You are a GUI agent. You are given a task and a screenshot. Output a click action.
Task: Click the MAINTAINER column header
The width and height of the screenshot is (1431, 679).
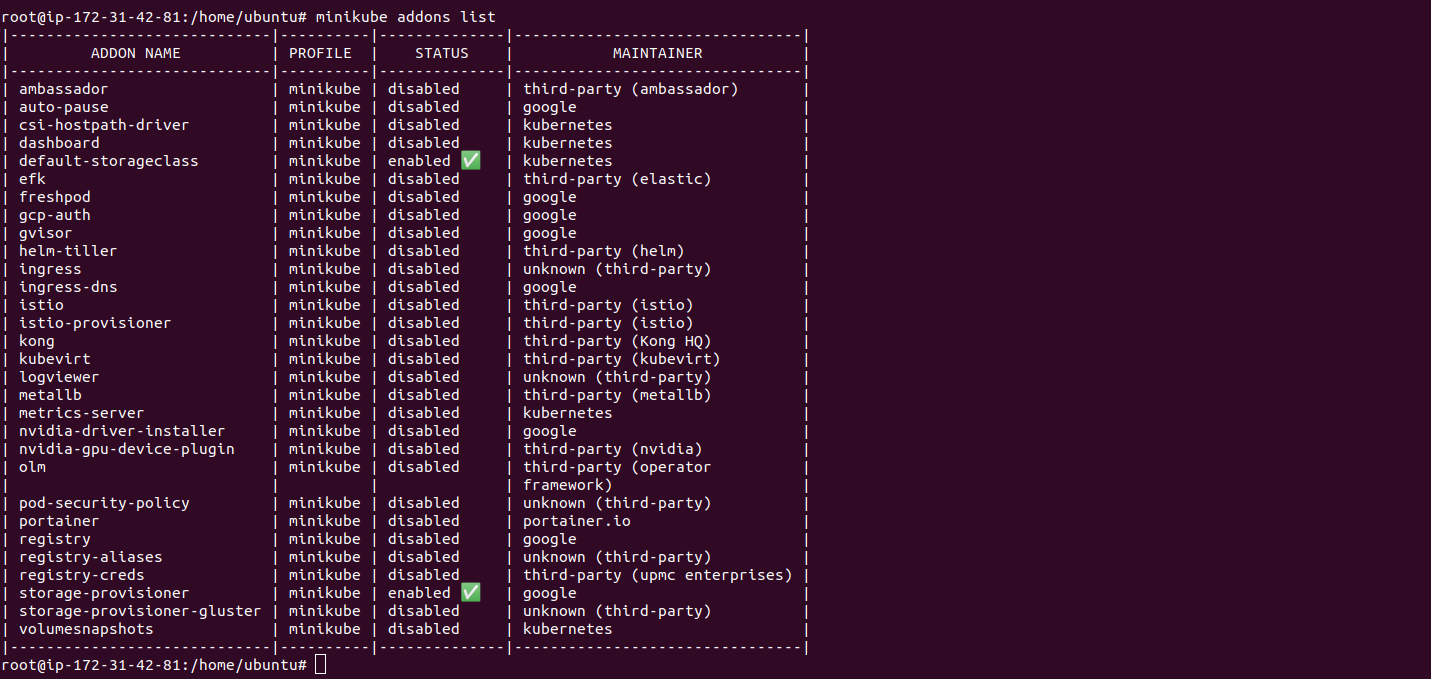(x=657, y=53)
